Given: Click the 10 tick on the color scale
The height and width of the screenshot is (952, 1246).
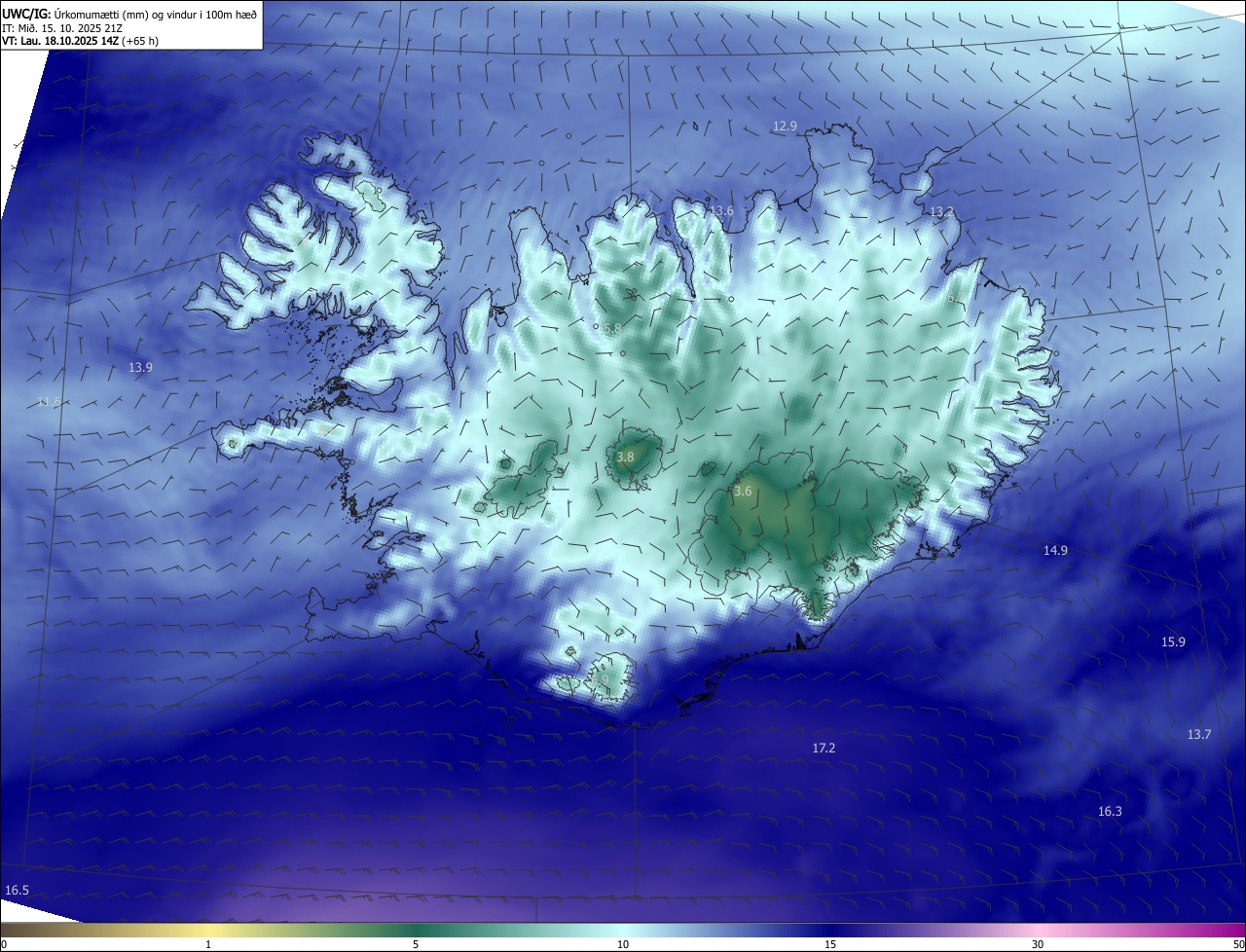Looking at the screenshot, I should (623, 945).
